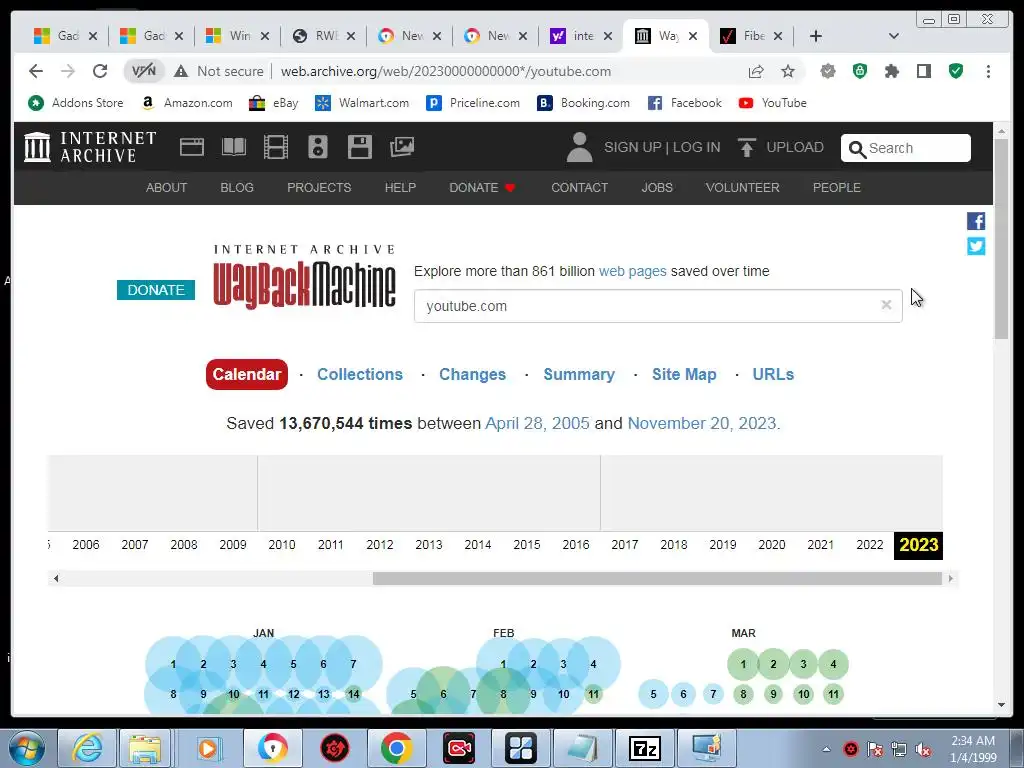The width and height of the screenshot is (1024, 768).
Task: Share page on Twitter side icon
Action: tap(976, 246)
